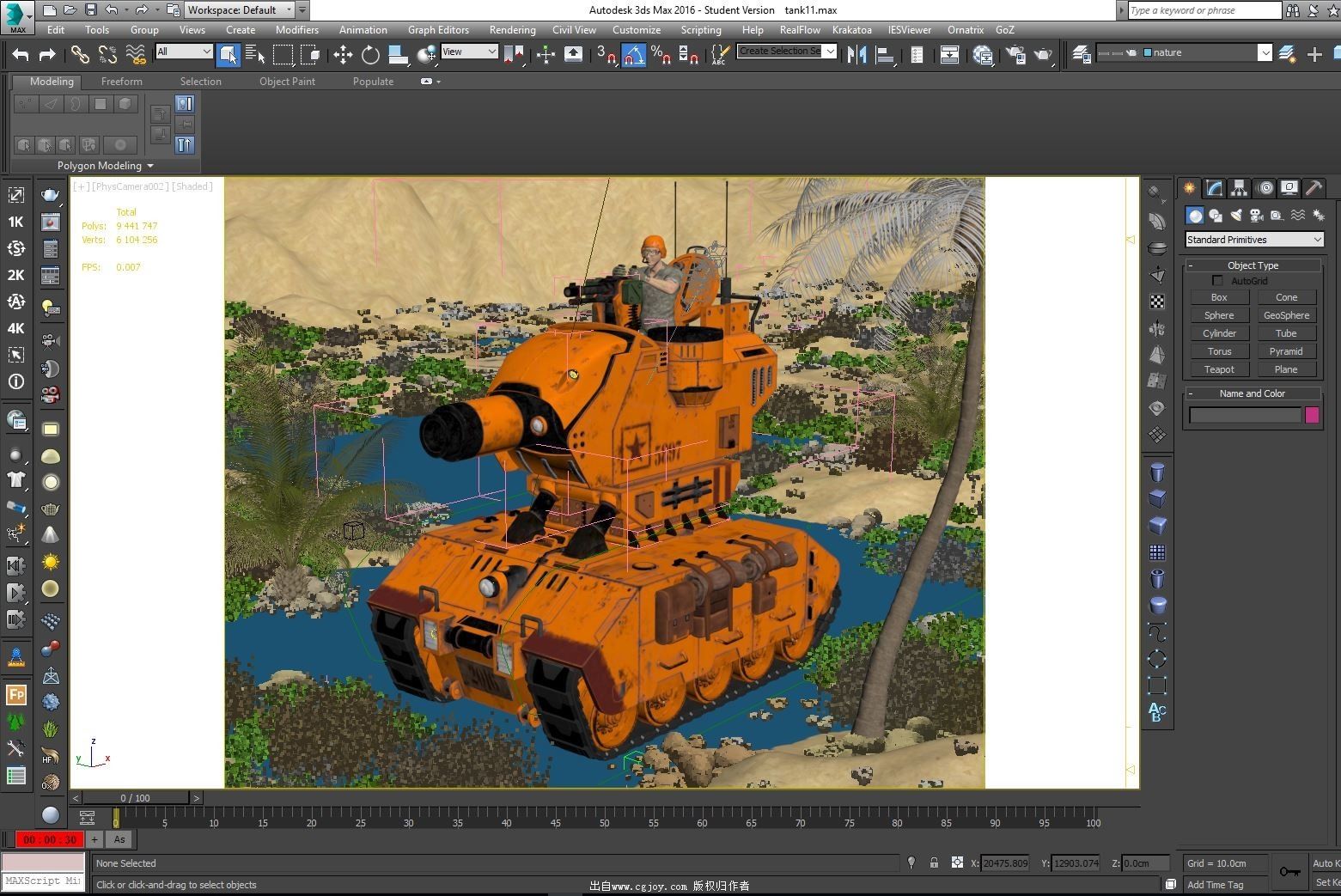Viewport: 1341px width, 896px height.
Task: Select the Systems gears icon
Action: pyautogui.click(x=1318, y=215)
